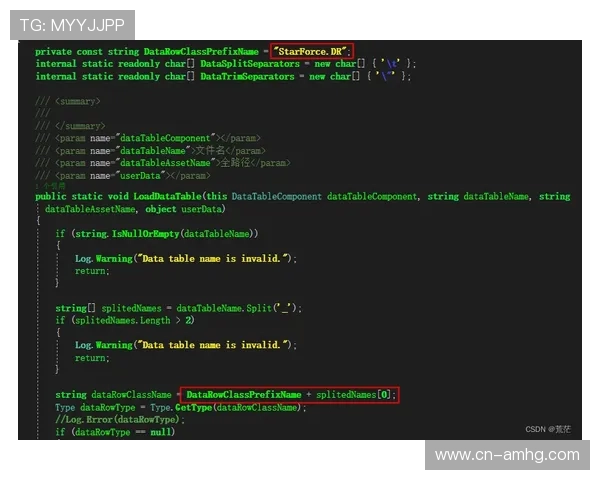
Task: Click DataRowClassPrefixName in the private const declaration
Action: (201, 51)
